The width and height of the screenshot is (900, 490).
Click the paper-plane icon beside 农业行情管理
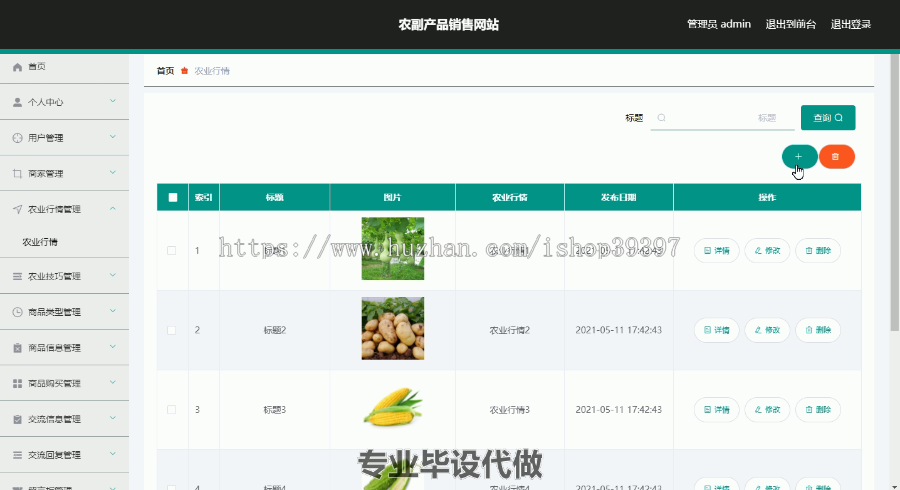click(x=17, y=209)
